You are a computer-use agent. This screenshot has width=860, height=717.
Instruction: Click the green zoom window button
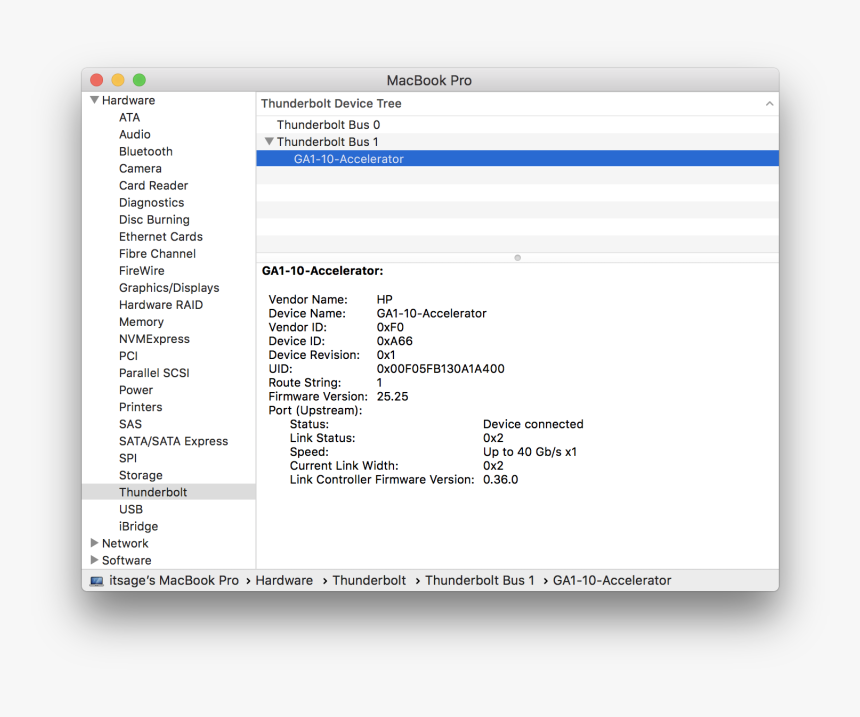tap(139, 80)
